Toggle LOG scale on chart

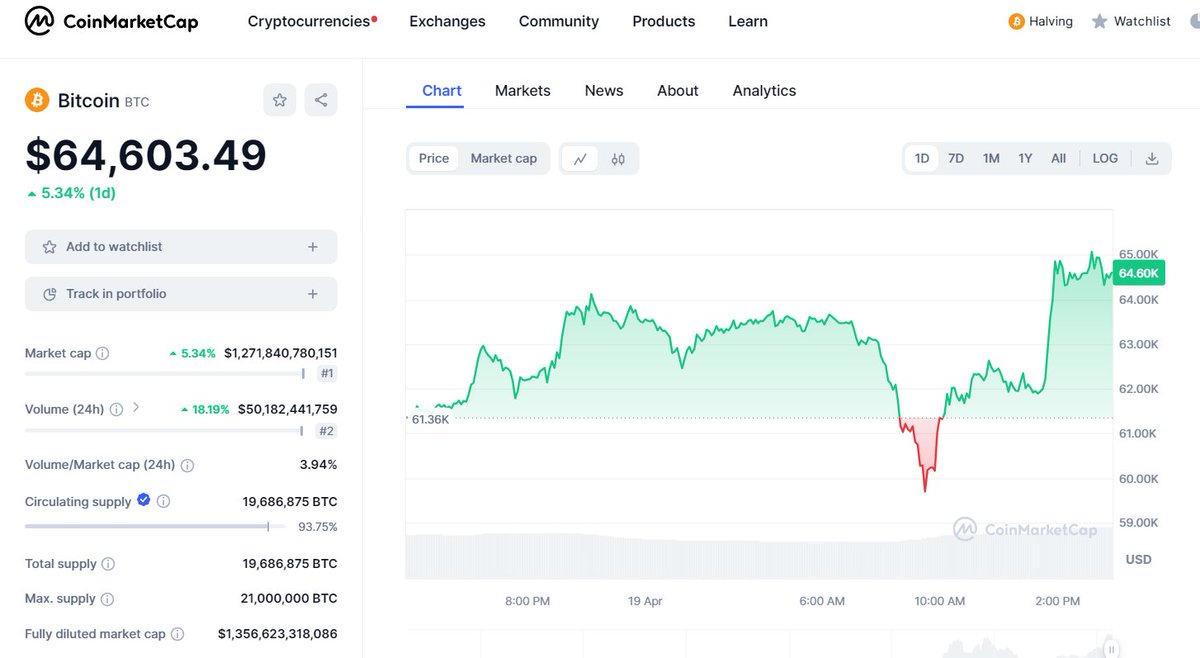point(1105,158)
